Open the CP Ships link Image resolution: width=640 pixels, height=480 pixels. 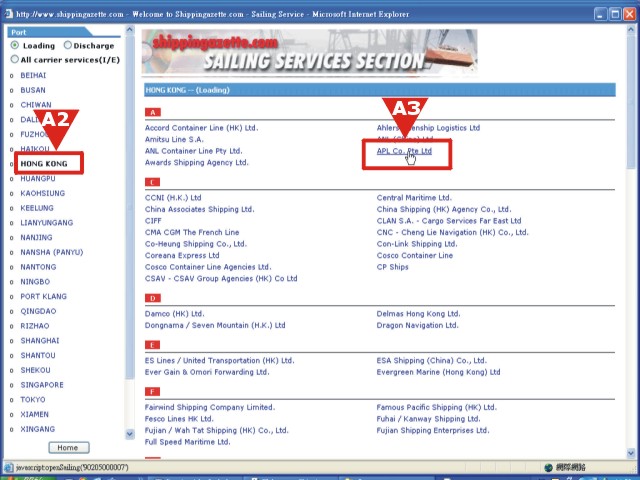click(x=393, y=267)
